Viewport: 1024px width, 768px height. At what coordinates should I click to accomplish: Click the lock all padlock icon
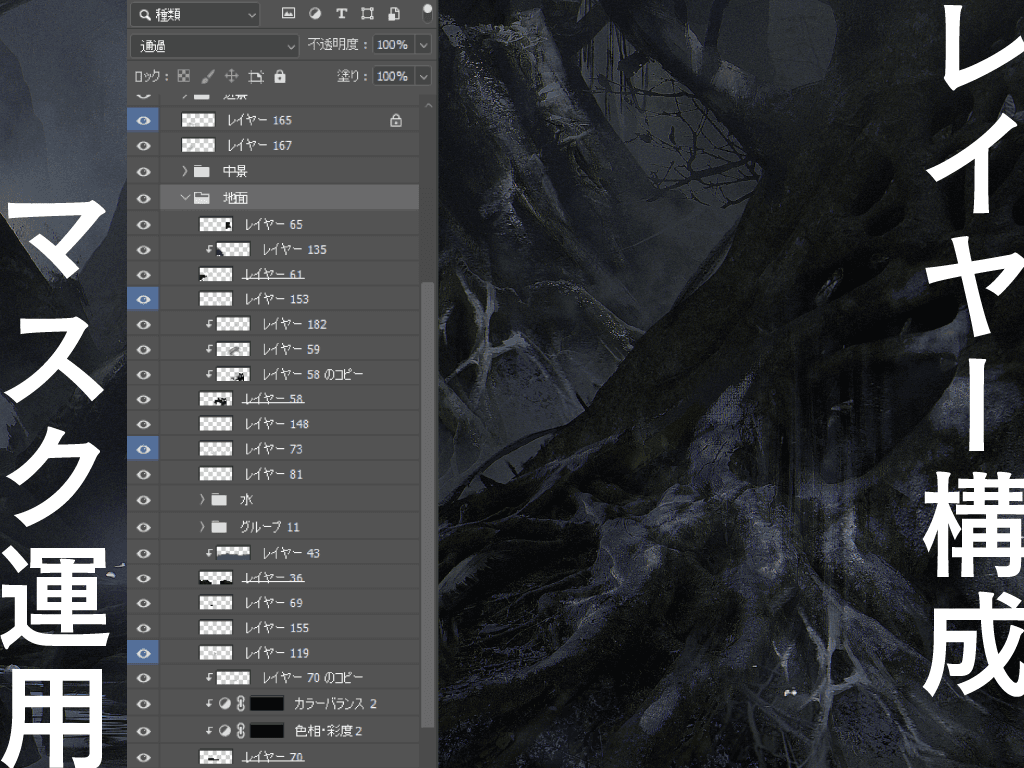pyautogui.click(x=280, y=76)
